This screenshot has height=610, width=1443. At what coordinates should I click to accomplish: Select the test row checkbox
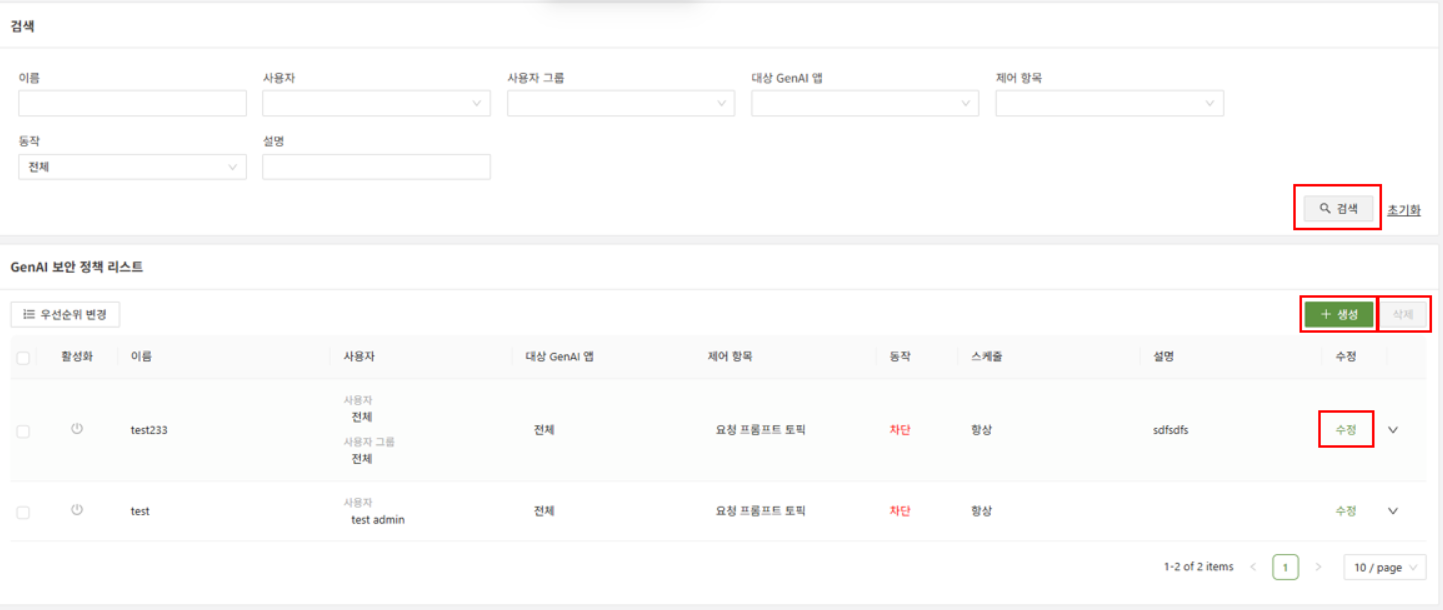pyautogui.click(x=23, y=512)
